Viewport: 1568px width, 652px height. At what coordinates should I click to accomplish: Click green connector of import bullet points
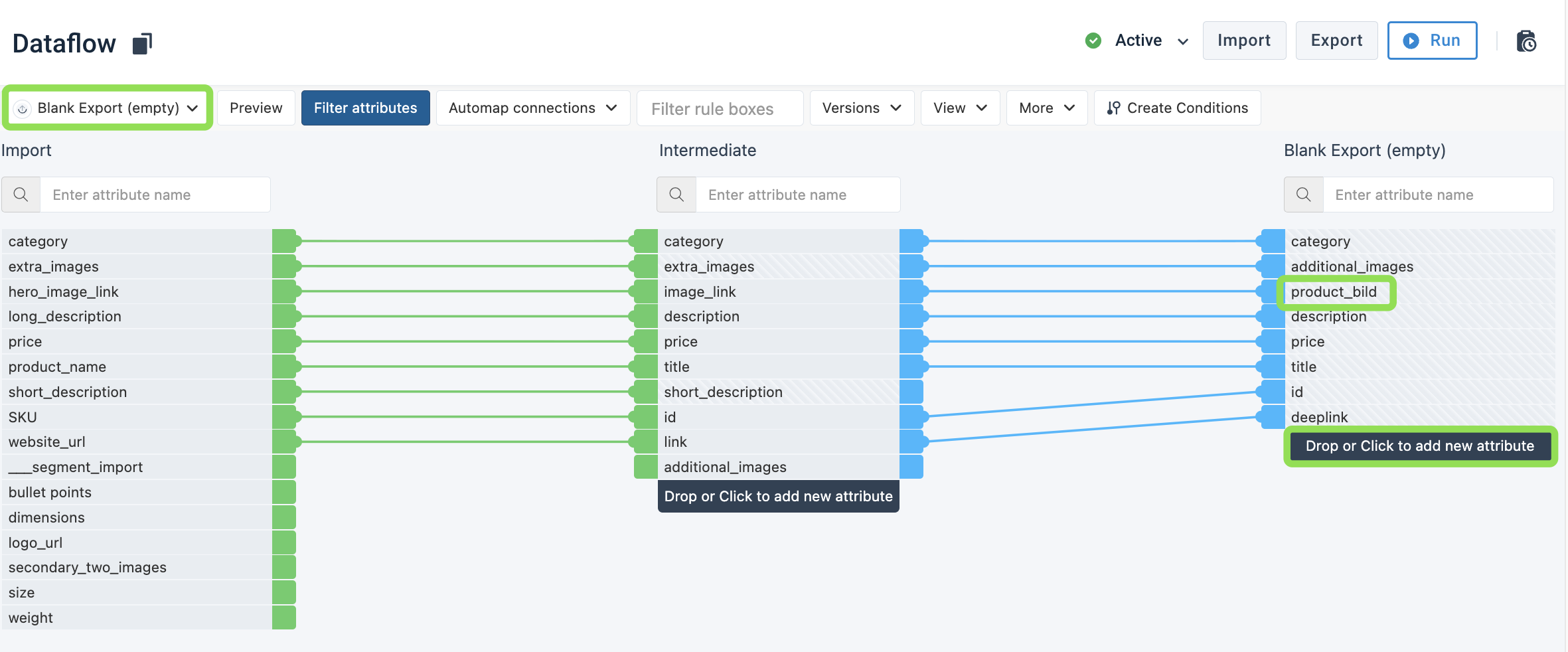(x=284, y=492)
